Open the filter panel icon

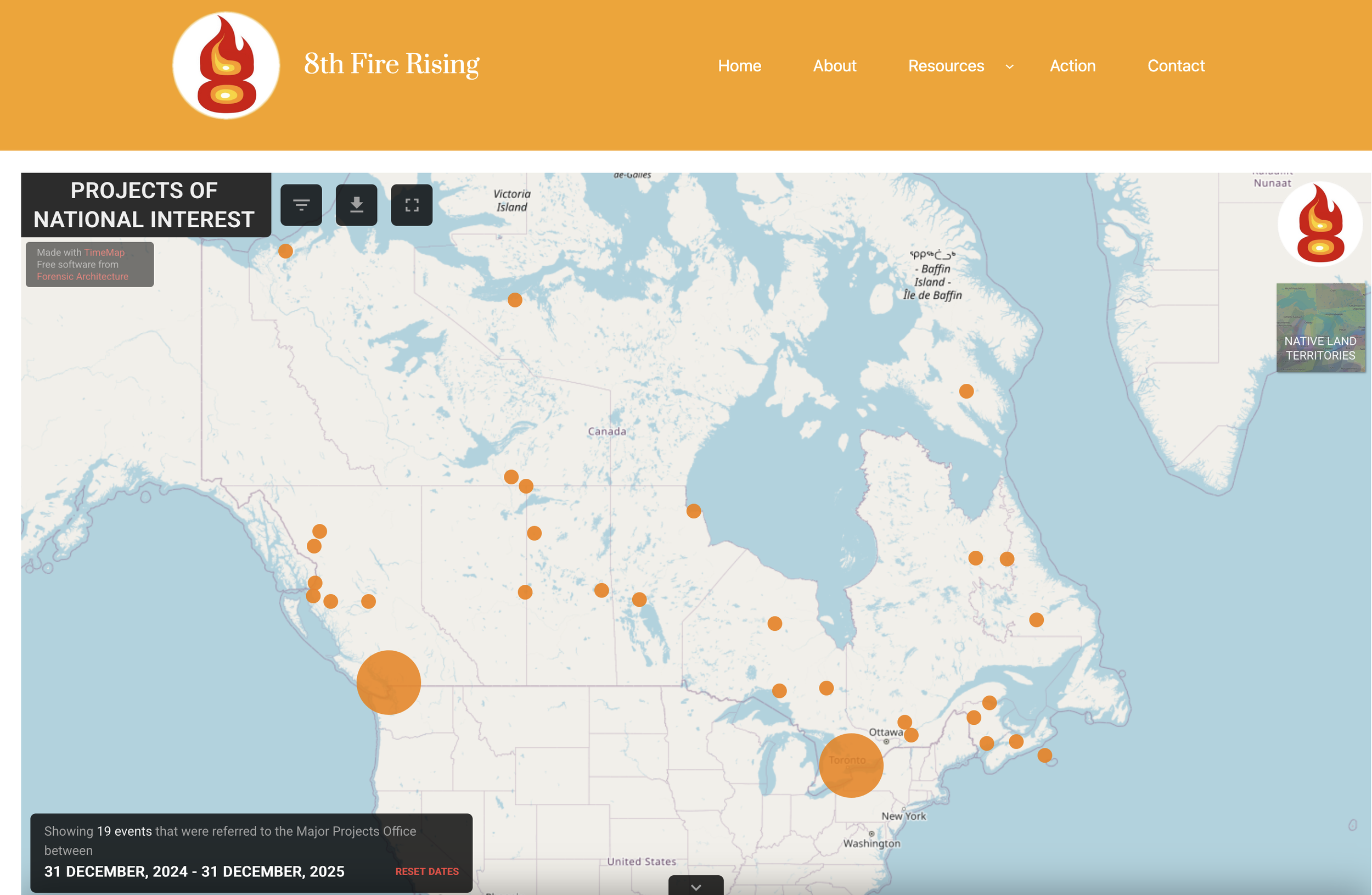pos(301,205)
